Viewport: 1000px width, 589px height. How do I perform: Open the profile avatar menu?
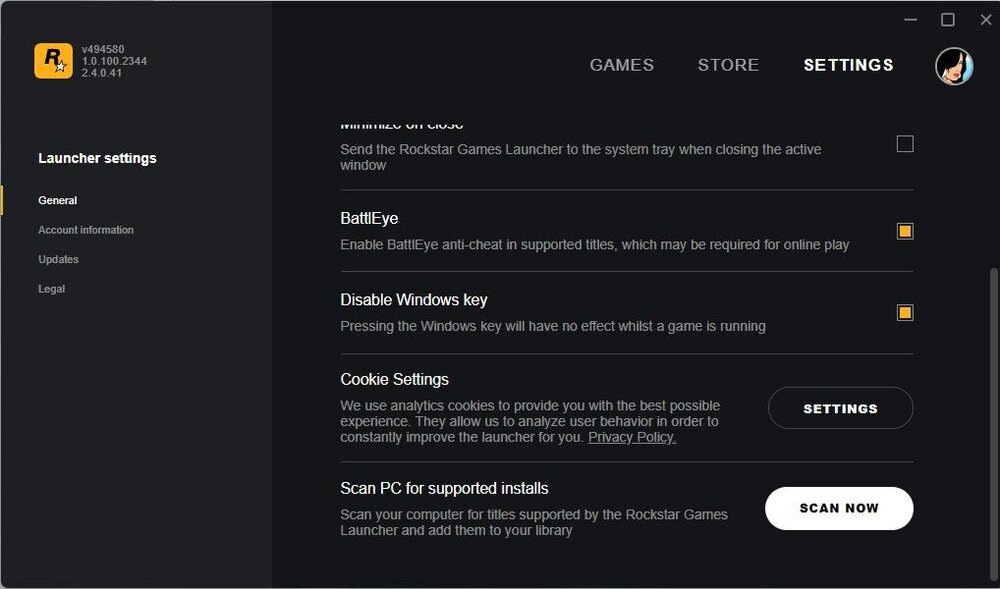point(954,66)
